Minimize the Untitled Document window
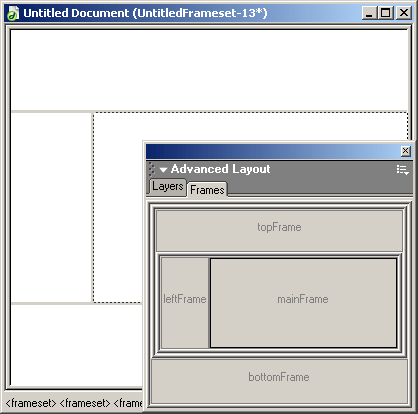The image size is (418, 414). point(369,13)
